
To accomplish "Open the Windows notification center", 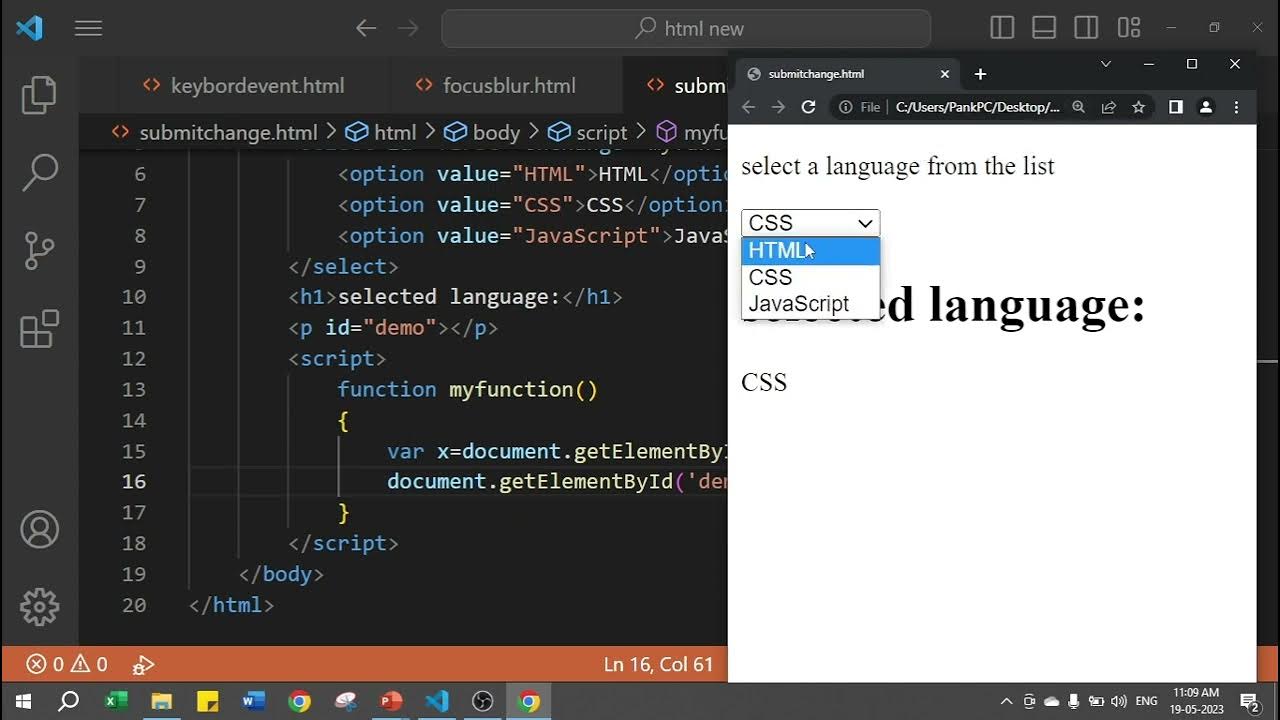I will 1248,701.
